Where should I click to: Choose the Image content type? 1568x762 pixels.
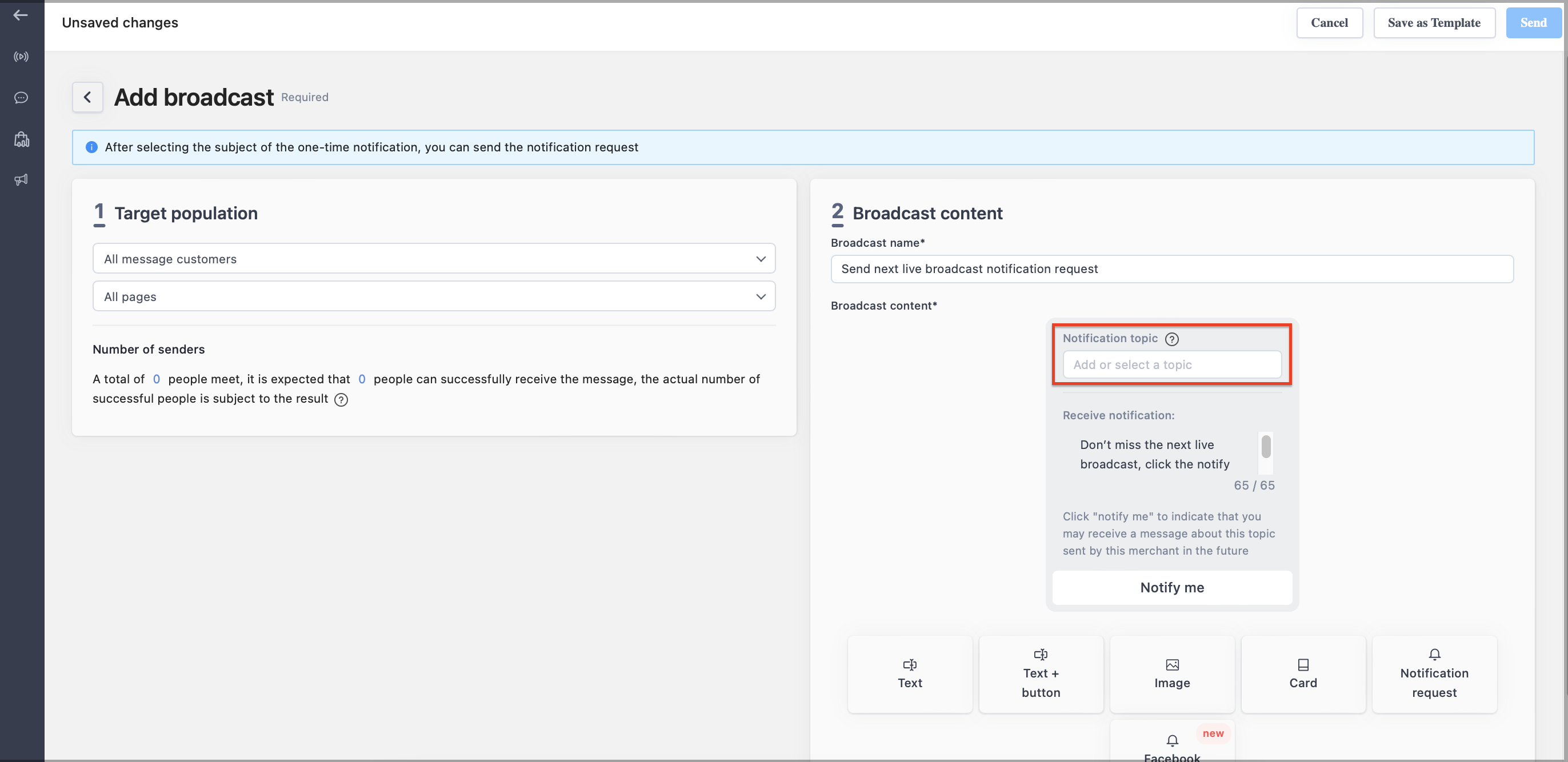pyautogui.click(x=1172, y=675)
